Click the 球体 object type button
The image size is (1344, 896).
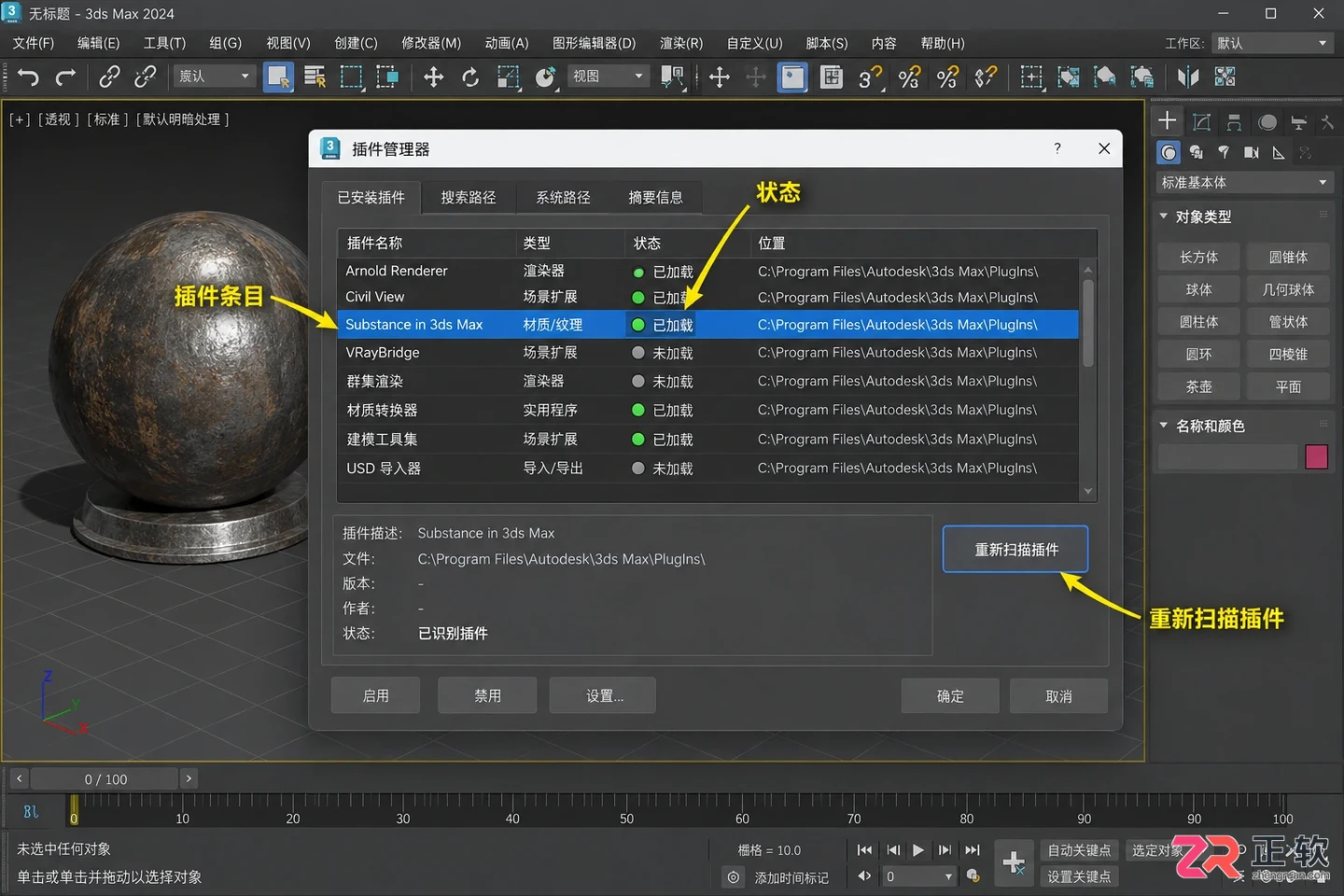[1198, 289]
